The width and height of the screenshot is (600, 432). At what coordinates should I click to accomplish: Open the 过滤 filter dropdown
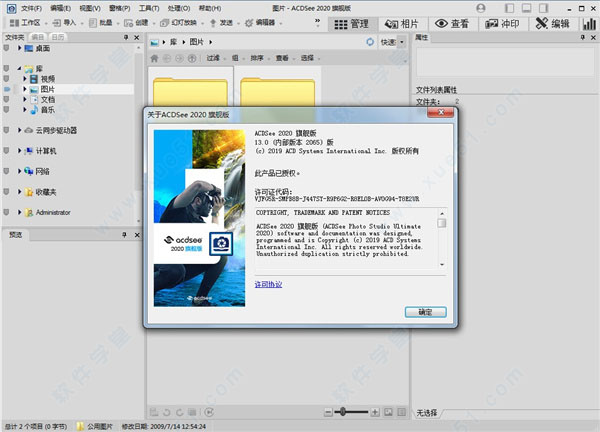pos(215,58)
